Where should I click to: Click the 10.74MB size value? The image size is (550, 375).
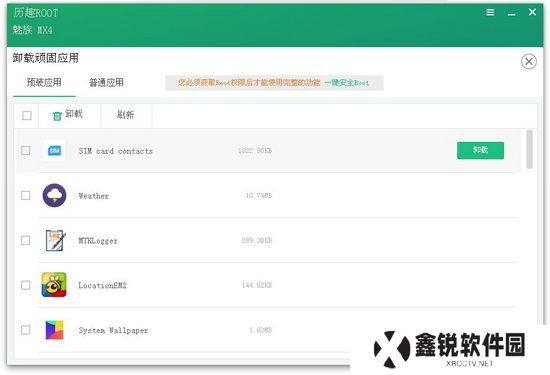click(x=259, y=195)
